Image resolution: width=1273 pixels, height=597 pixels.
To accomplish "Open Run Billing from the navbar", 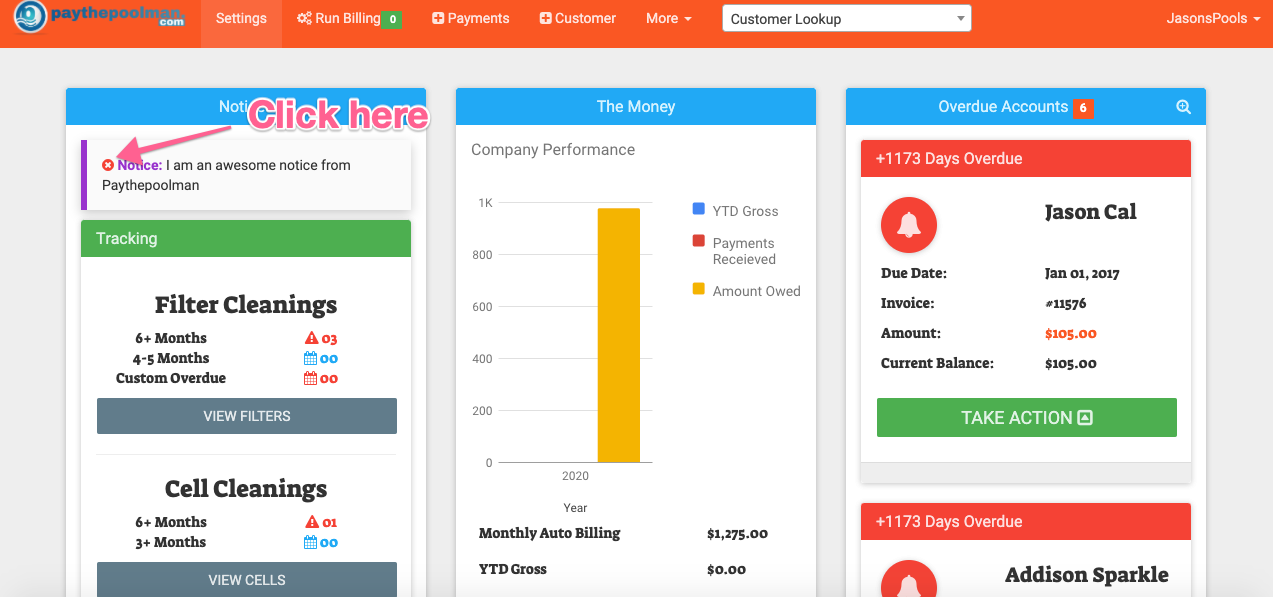I will click(x=349, y=18).
